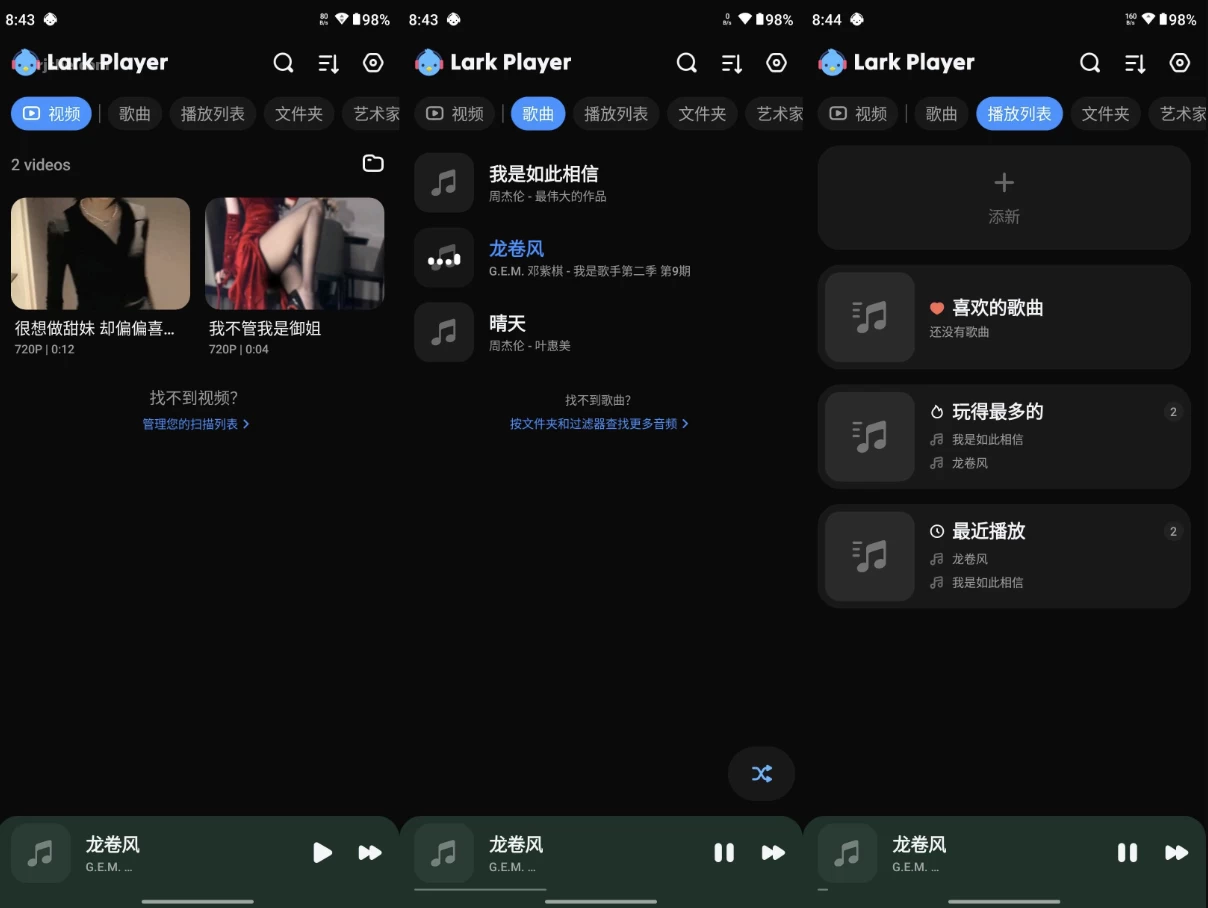Open the 最近播放 playlist
Screen dimensions: 1208x908
tap(1003, 556)
